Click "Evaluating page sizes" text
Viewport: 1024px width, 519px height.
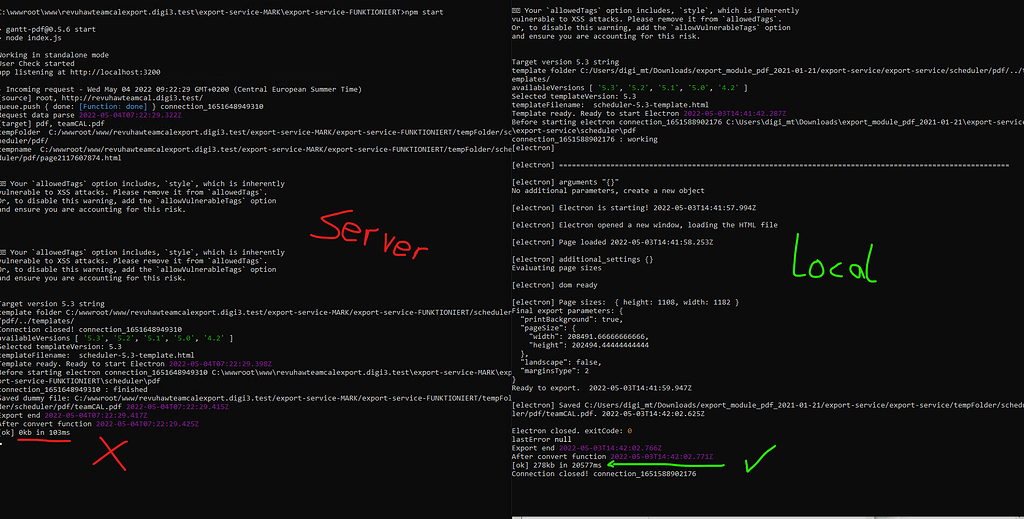pos(556,268)
